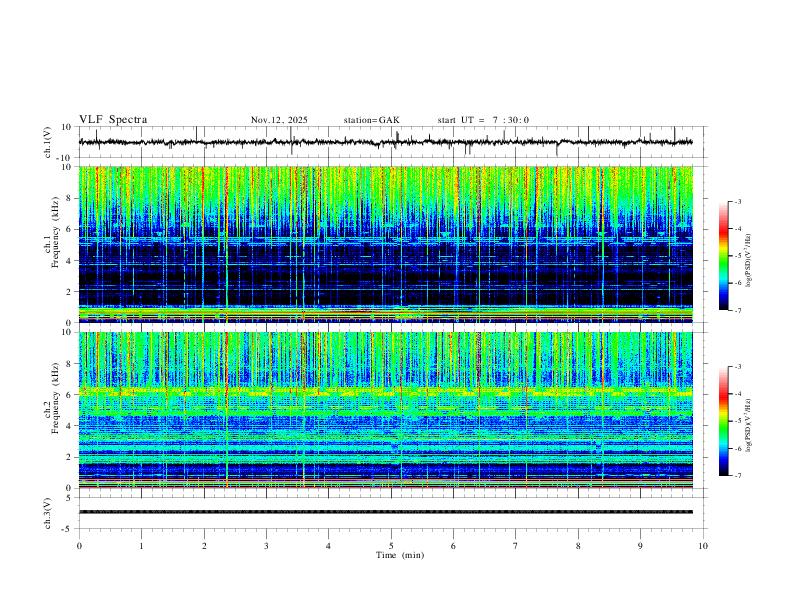The height and width of the screenshot is (612, 792).
Task: Click inside the ch.1 spectrogram panel
Action: coord(385,244)
